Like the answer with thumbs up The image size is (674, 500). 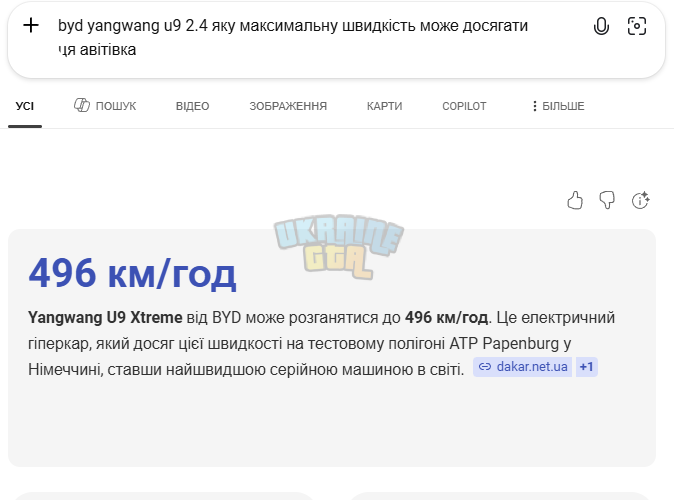pyautogui.click(x=575, y=200)
